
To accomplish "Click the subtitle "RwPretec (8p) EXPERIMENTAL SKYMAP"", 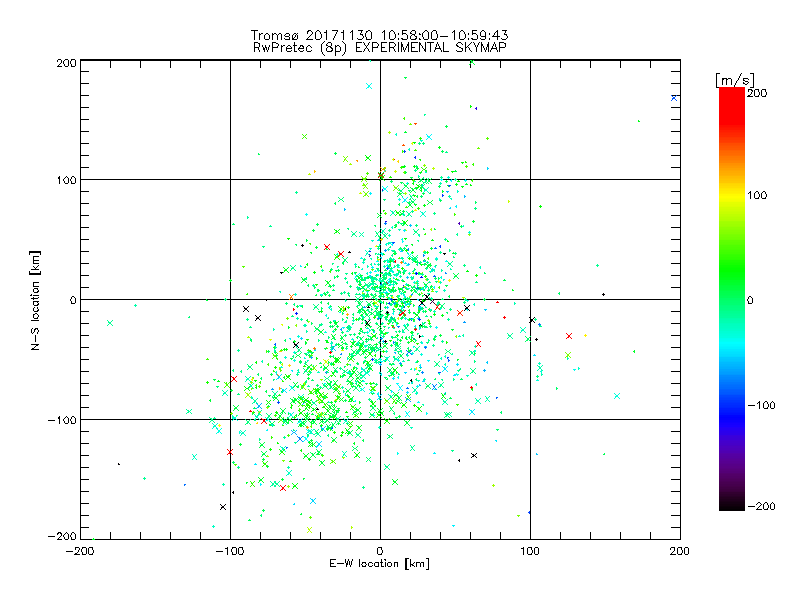I will 379,47.
